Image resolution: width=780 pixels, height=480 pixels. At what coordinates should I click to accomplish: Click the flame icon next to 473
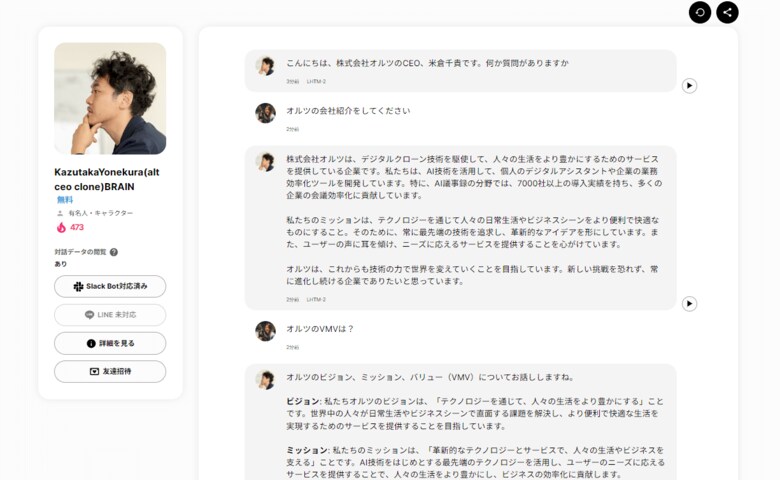[x=61, y=227]
